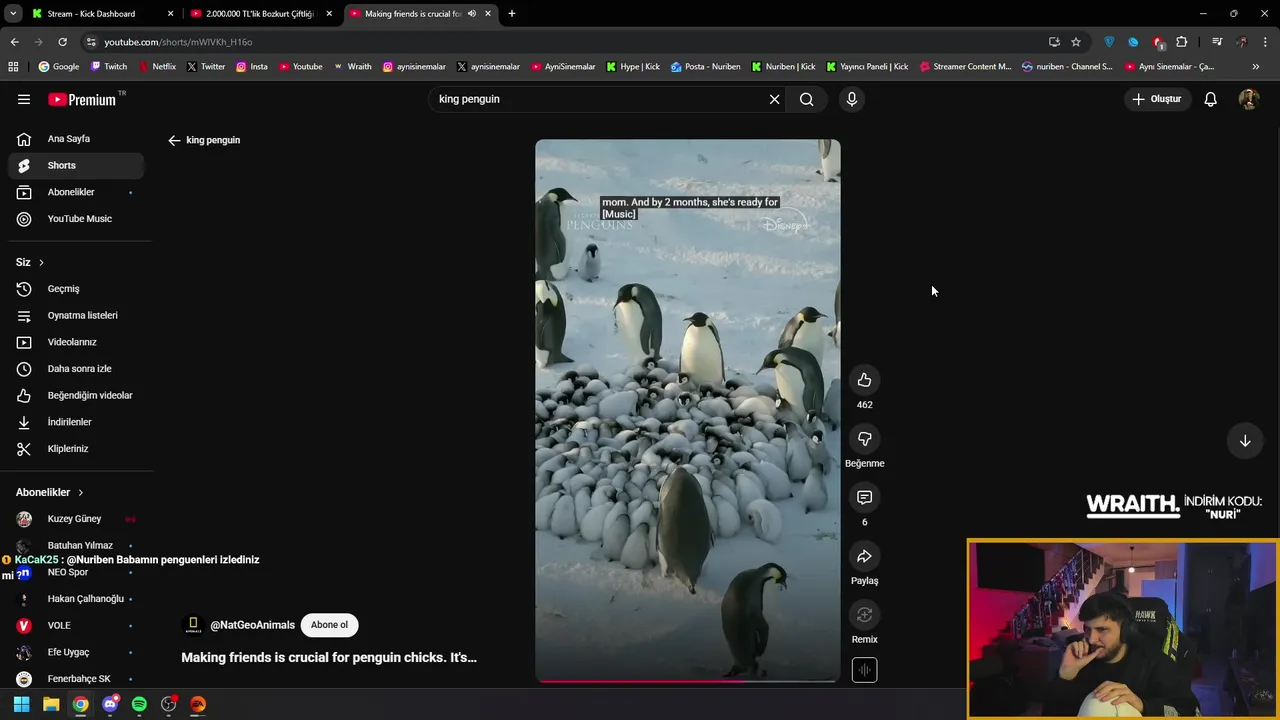Open File Explorer from the taskbar
Image resolution: width=1280 pixels, height=720 pixels.
51,704
